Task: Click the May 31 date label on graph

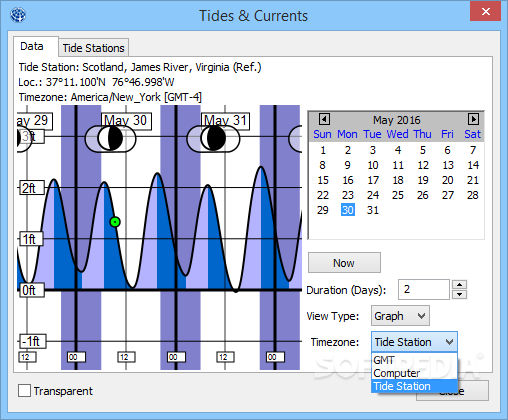Action: coord(225,121)
